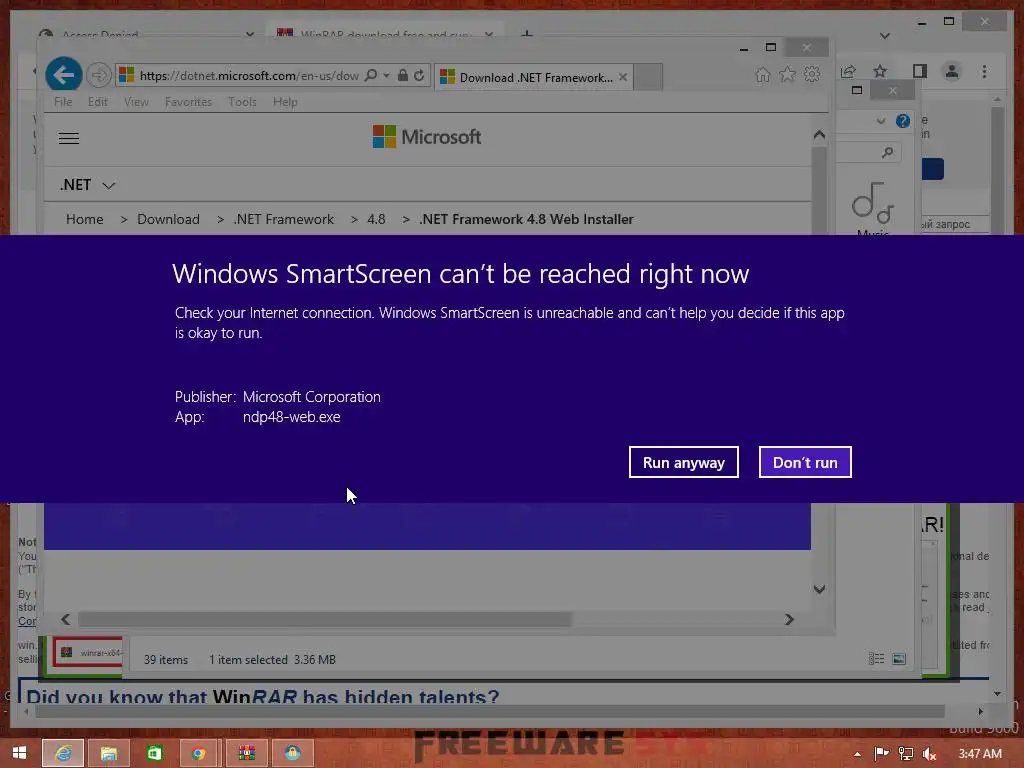Toggle Chrome side panel icon
Image resolution: width=1024 pixels, height=768 pixels.
[920, 71]
